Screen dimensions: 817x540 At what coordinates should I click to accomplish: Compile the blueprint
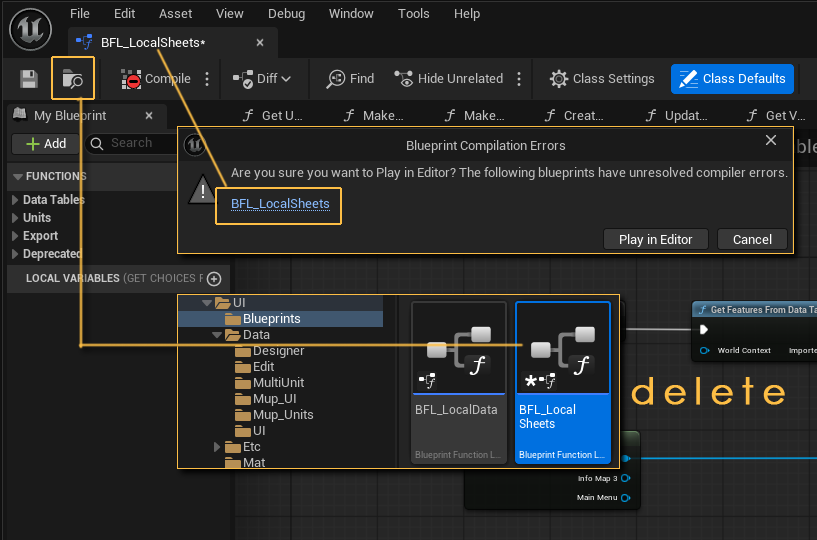point(156,79)
